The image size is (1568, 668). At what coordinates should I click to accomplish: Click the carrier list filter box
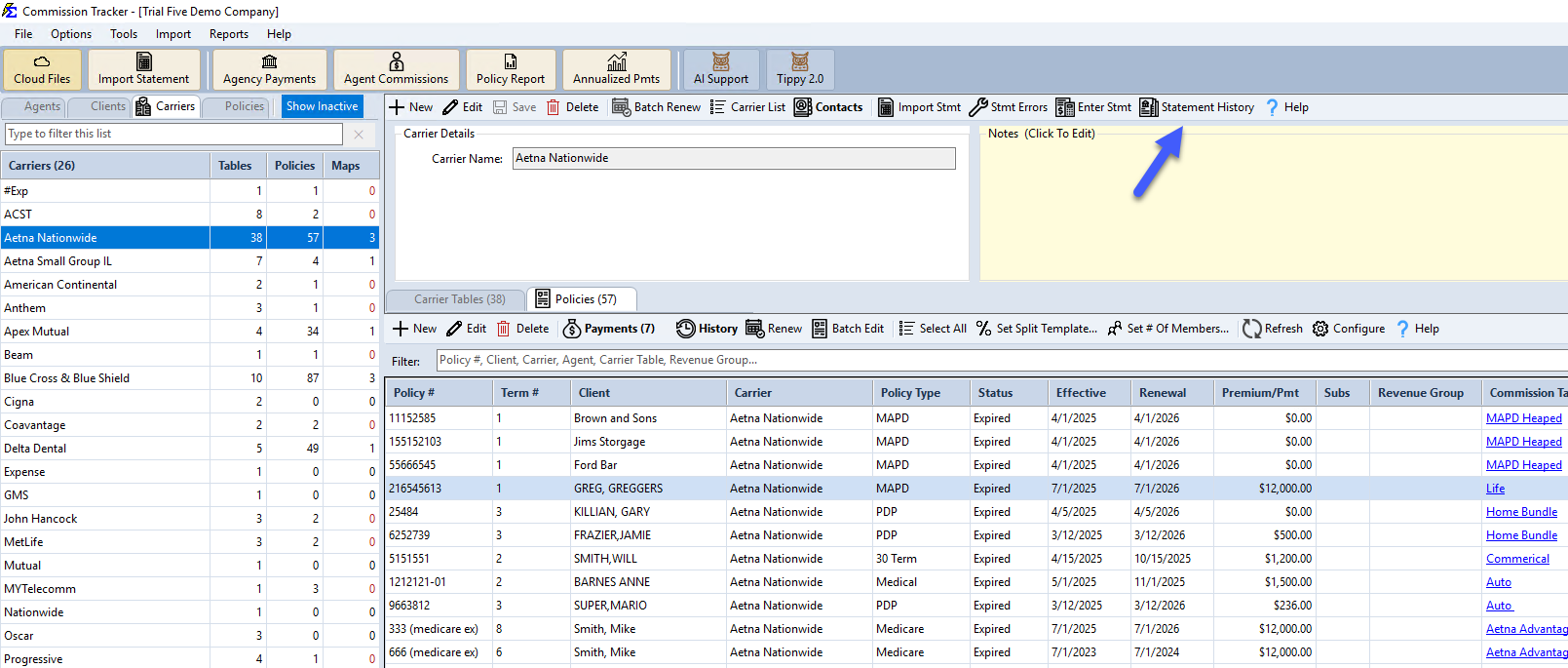pyautogui.click(x=174, y=134)
